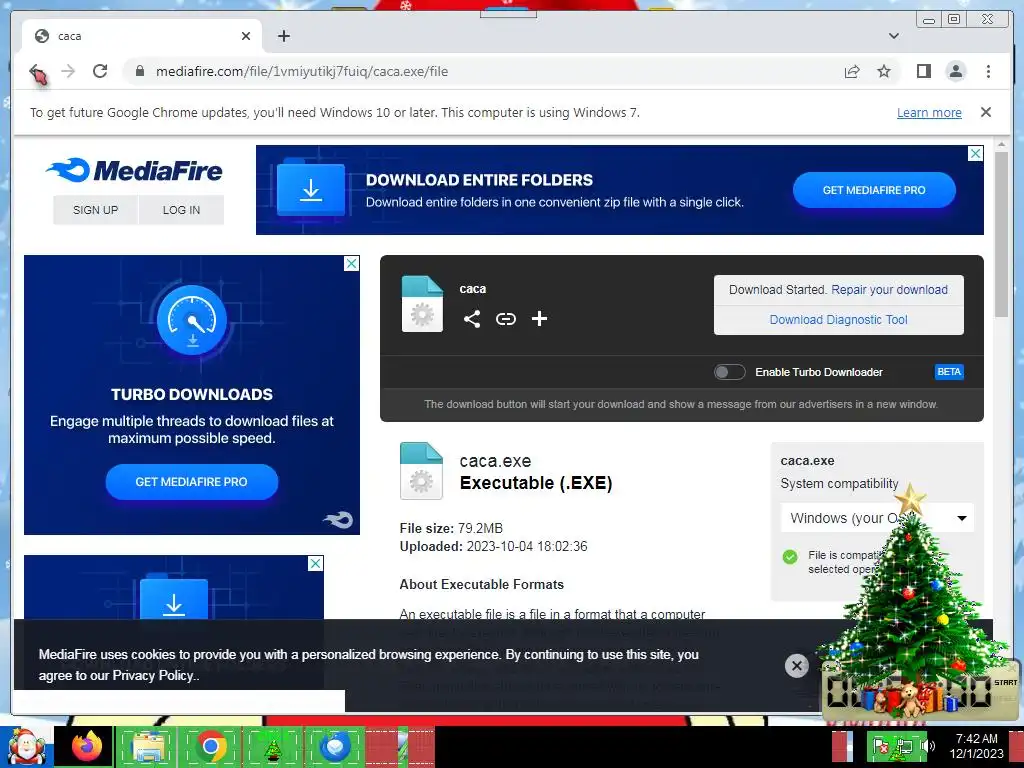The height and width of the screenshot is (768, 1024).
Task: Close the Turbo Downloads ad
Action: [351, 263]
